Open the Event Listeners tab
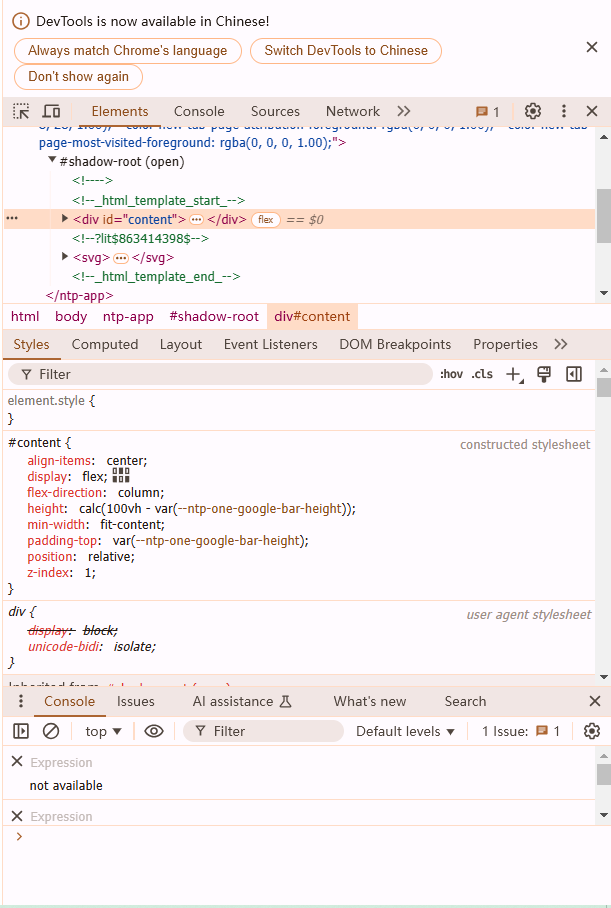The height and width of the screenshot is (908, 611). 270,345
